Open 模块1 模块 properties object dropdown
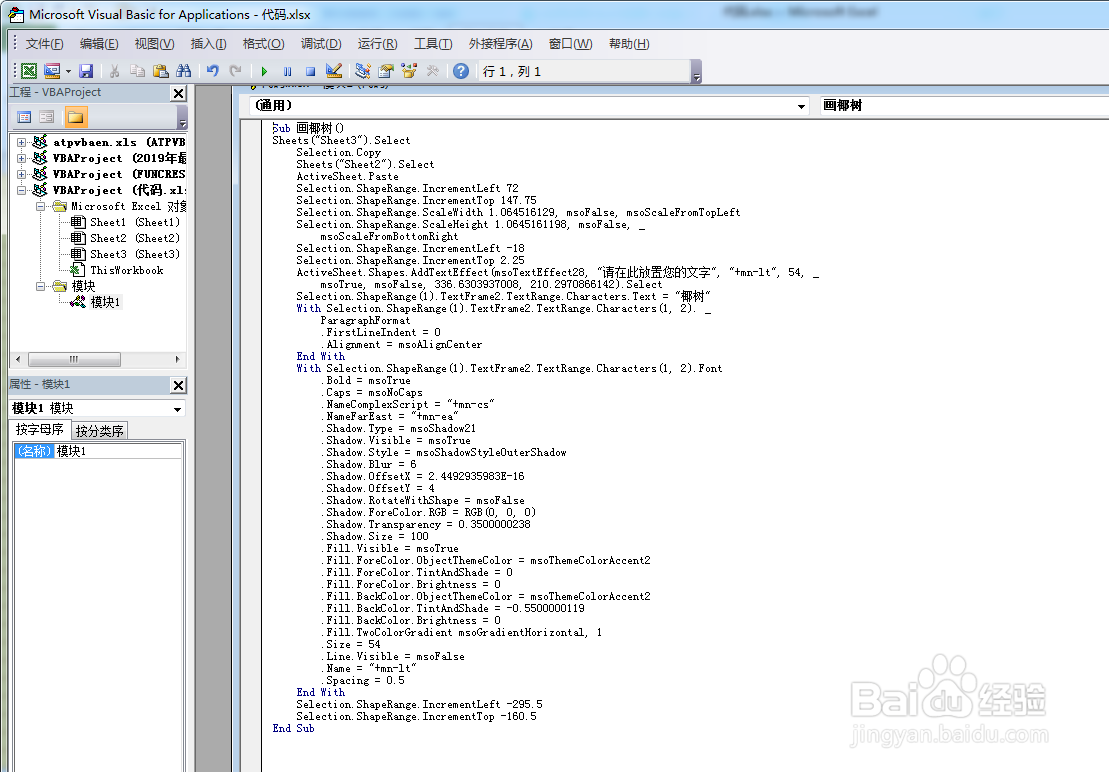The height and width of the screenshot is (772, 1109). tap(178, 409)
